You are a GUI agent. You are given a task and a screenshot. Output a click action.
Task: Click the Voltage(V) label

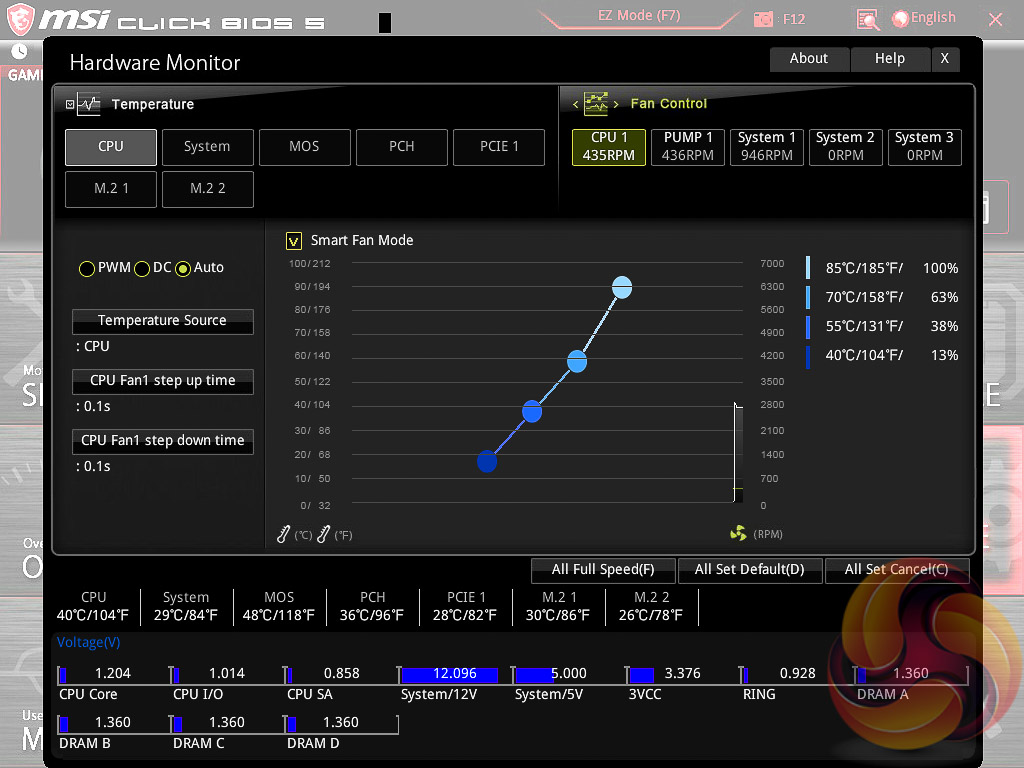(x=89, y=643)
